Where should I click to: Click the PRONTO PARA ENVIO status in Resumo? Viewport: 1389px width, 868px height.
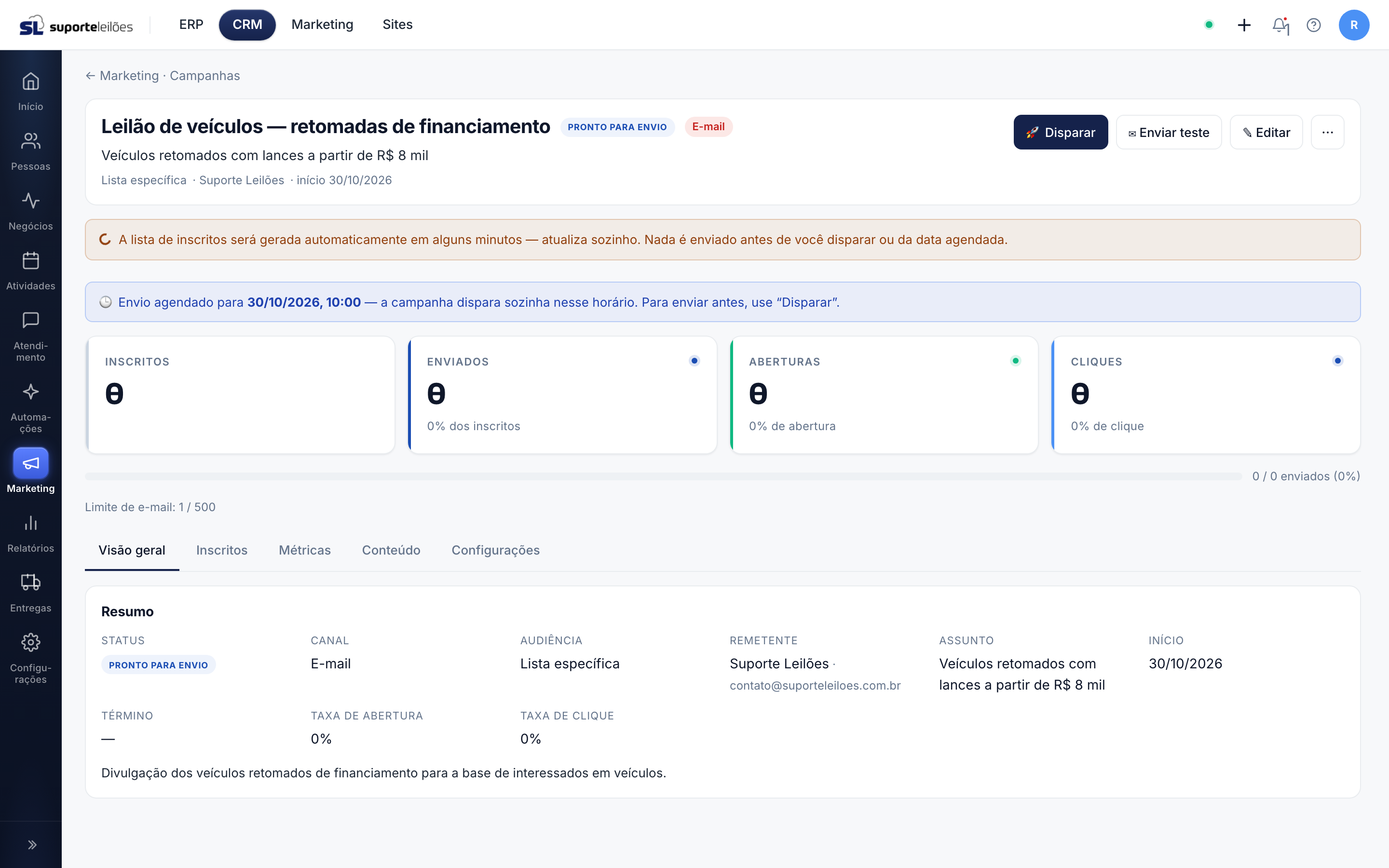[158, 665]
